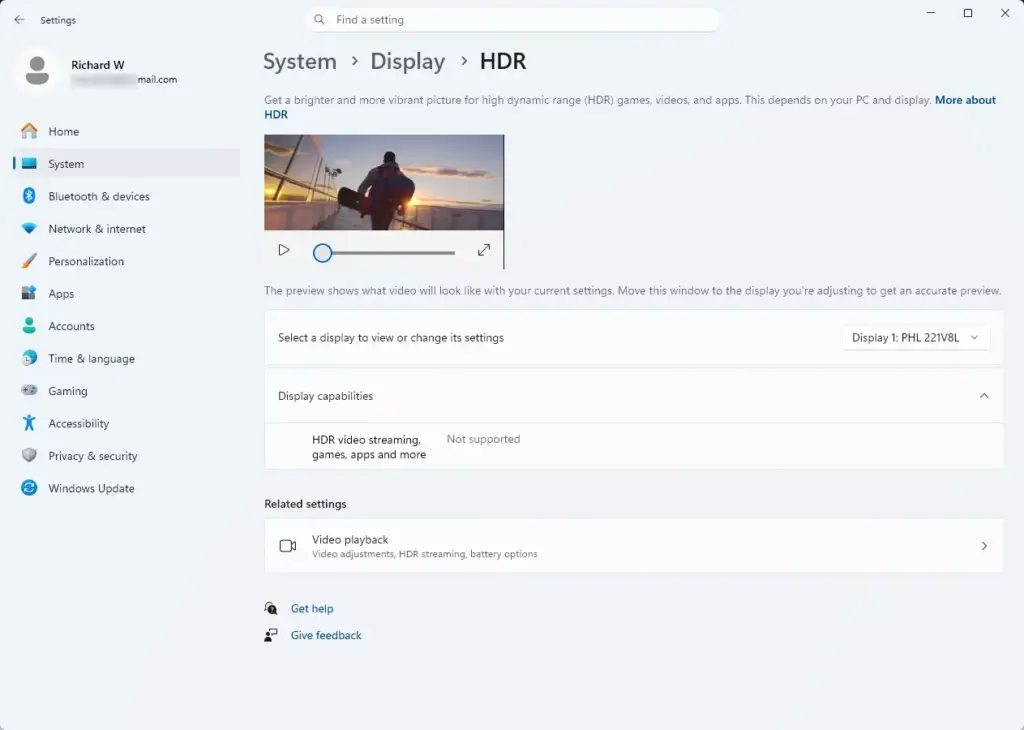Viewport: 1024px width, 730px height.
Task: Open Accessibility settings
Action: (x=126, y=423)
